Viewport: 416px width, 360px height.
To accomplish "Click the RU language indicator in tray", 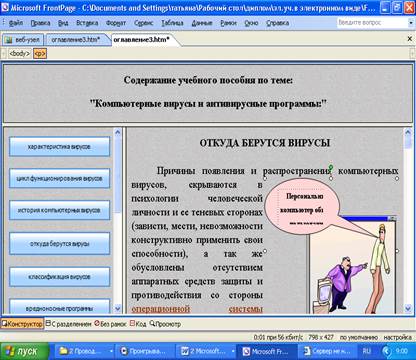I will (x=367, y=351).
